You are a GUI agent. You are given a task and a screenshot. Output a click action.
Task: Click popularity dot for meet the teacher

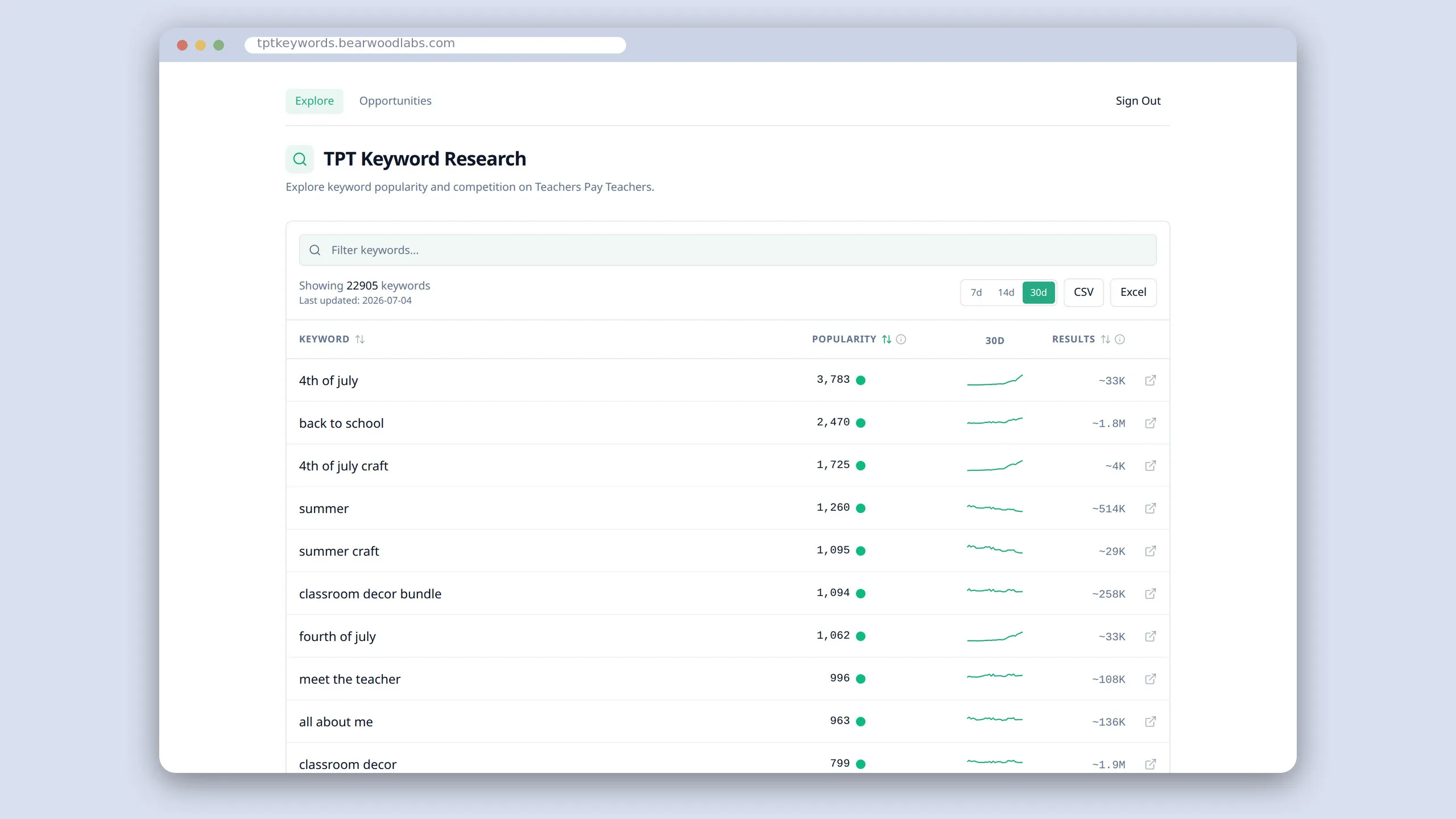pyautogui.click(x=861, y=679)
